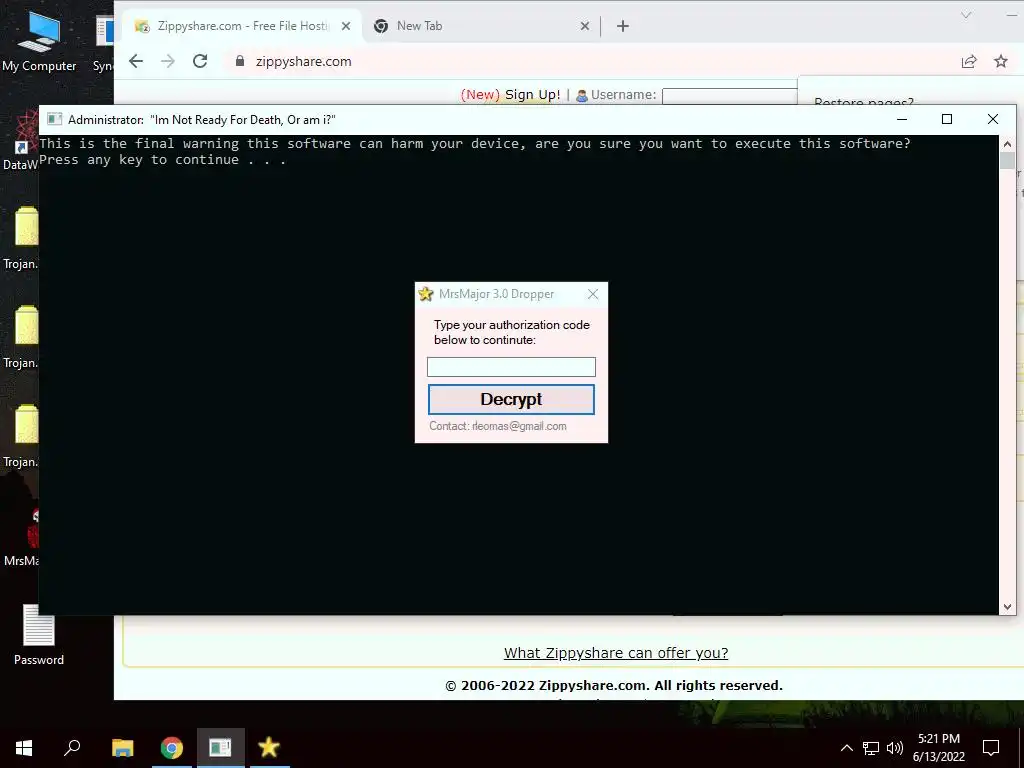This screenshot has width=1024, height=768.
Task: Bookmark this page with star icon
Action: (x=1000, y=61)
